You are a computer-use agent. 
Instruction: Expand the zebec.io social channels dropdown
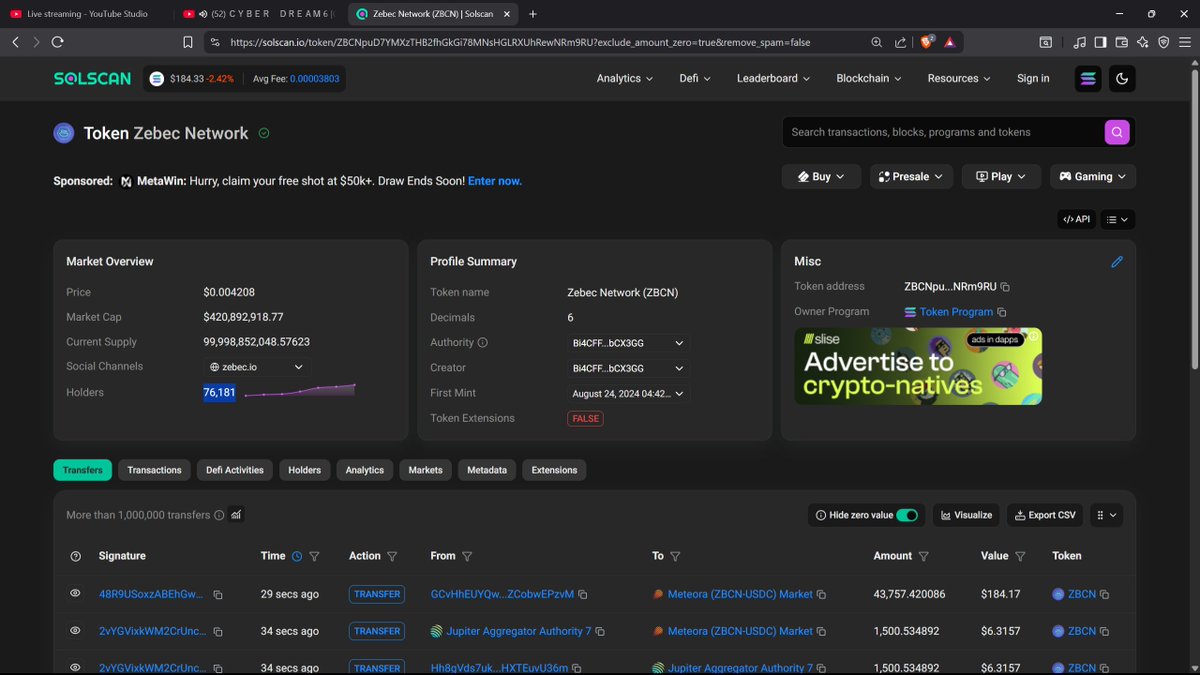point(256,367)
